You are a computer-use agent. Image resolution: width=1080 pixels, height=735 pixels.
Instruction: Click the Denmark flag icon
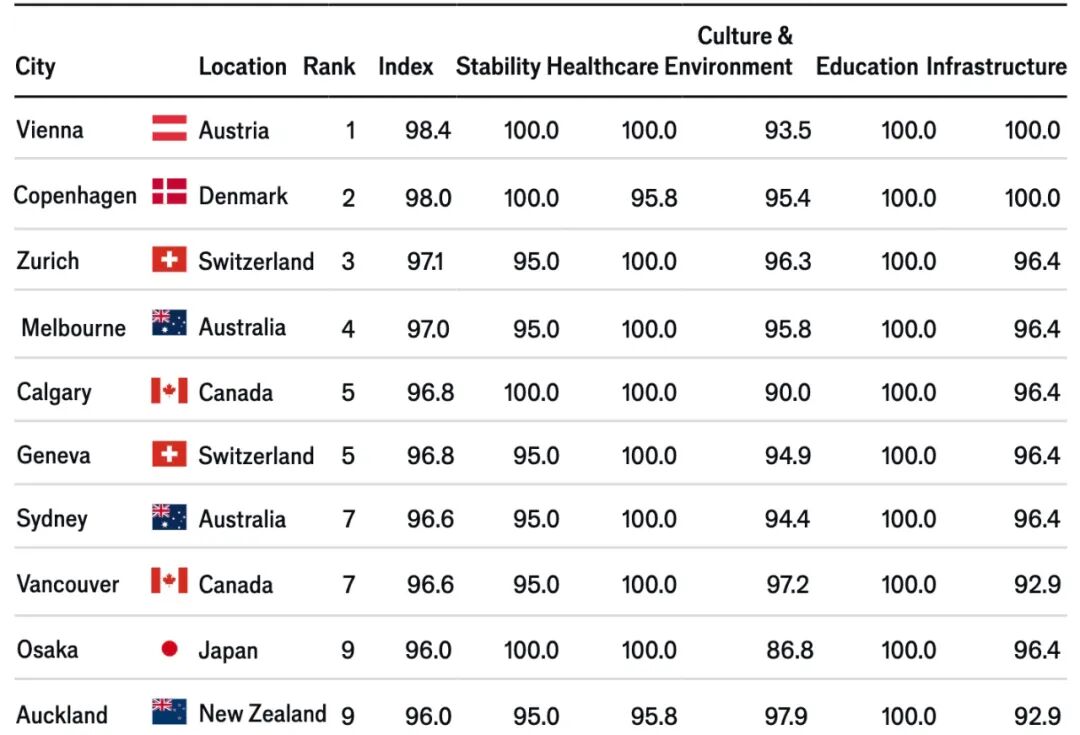click(x=169, y=192)
